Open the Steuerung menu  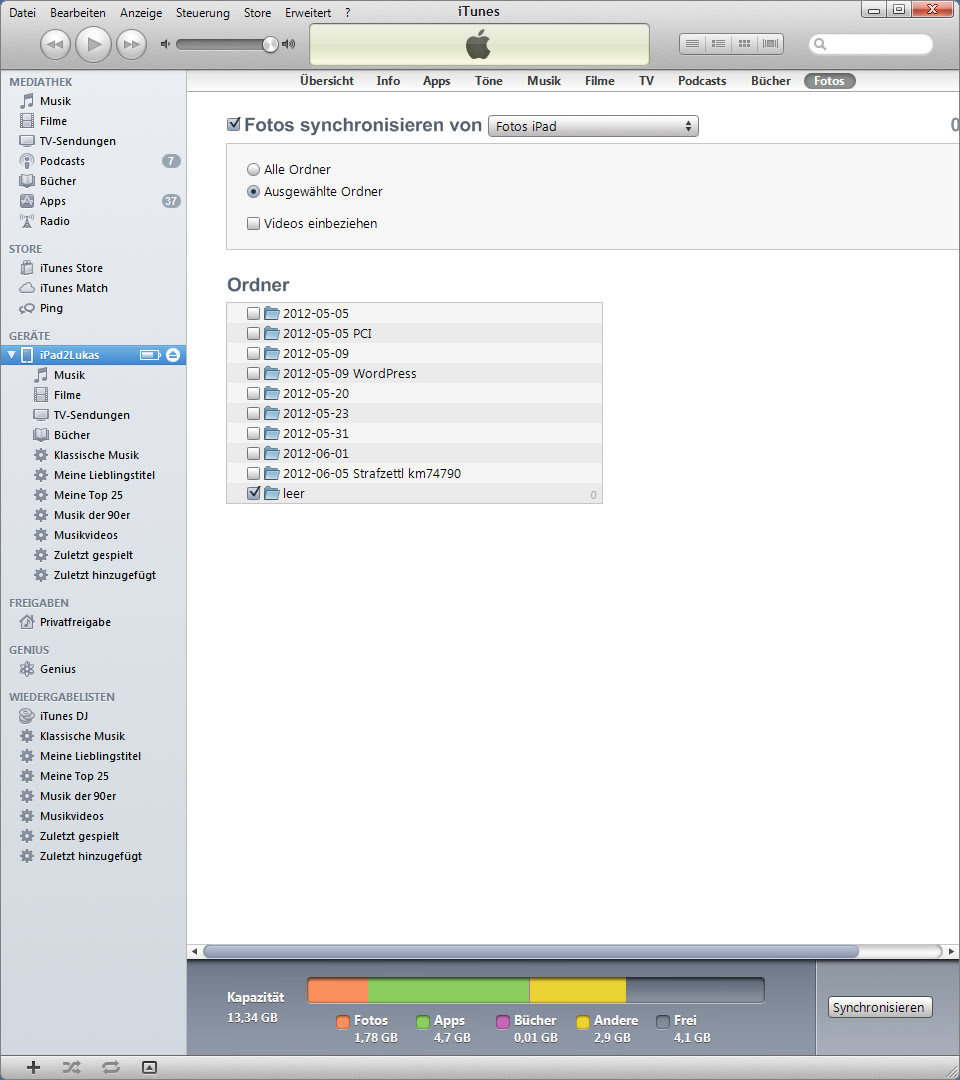[202, 12]
